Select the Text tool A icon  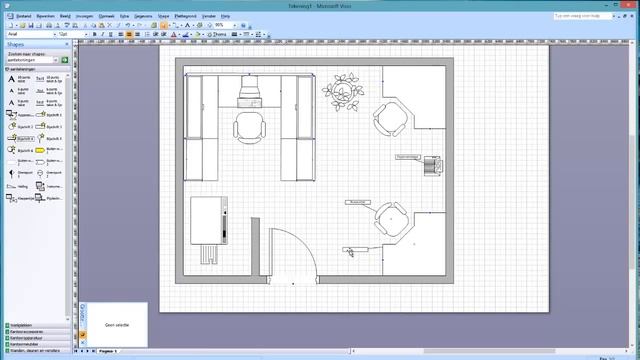[x=187, y=25]
